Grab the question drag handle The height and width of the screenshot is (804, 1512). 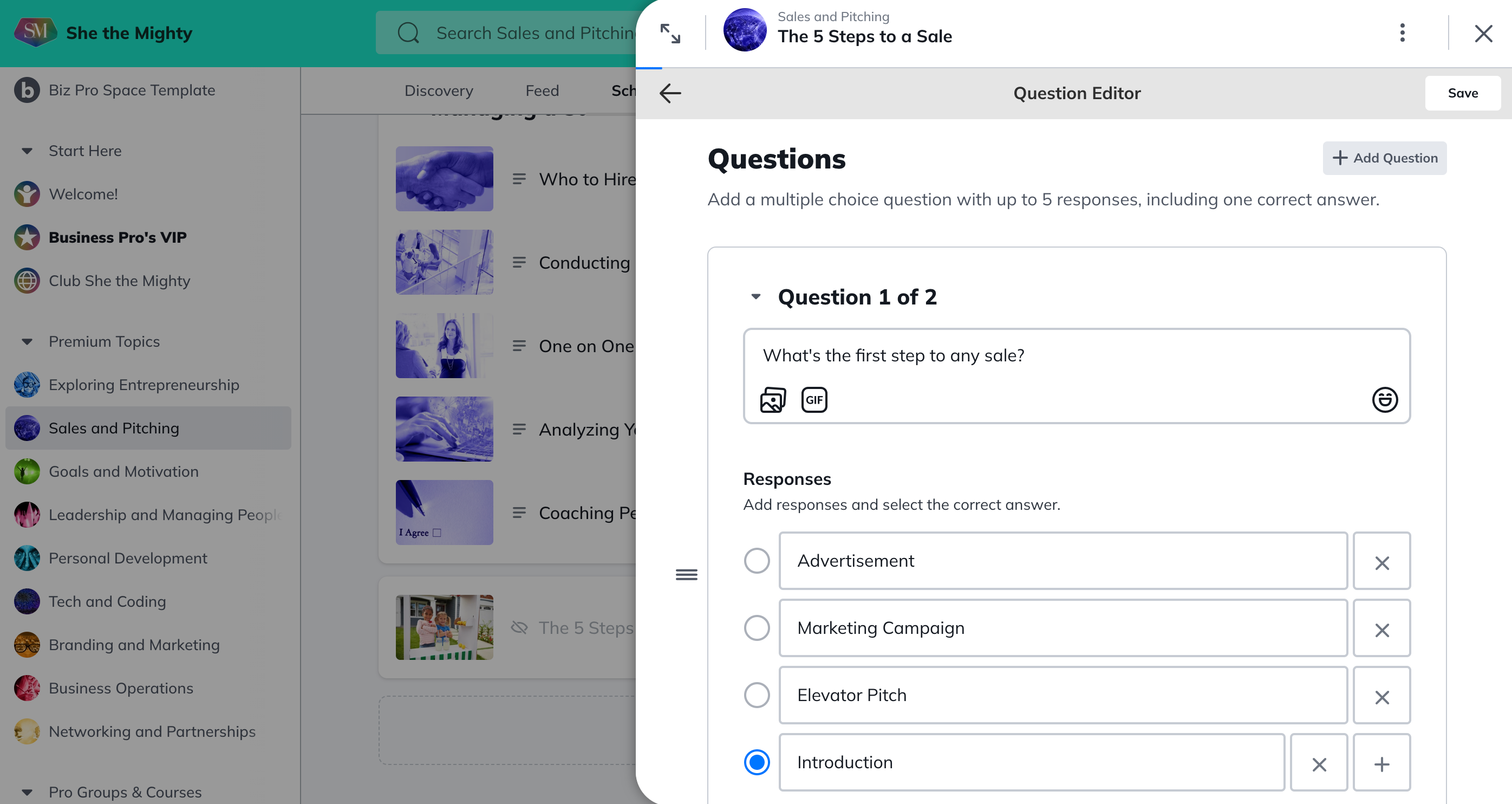pyautogui.click(x=686, y=574)
